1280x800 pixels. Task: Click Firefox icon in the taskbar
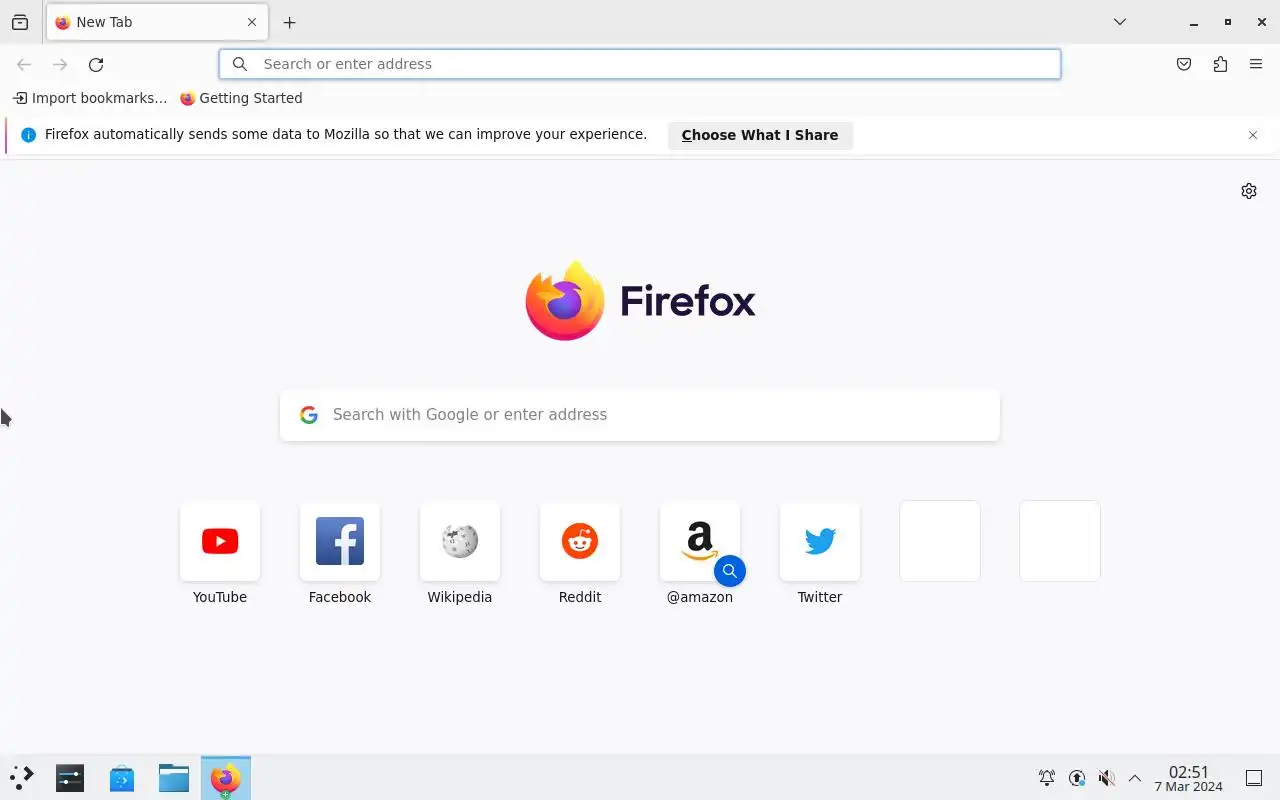coord(226,778)
